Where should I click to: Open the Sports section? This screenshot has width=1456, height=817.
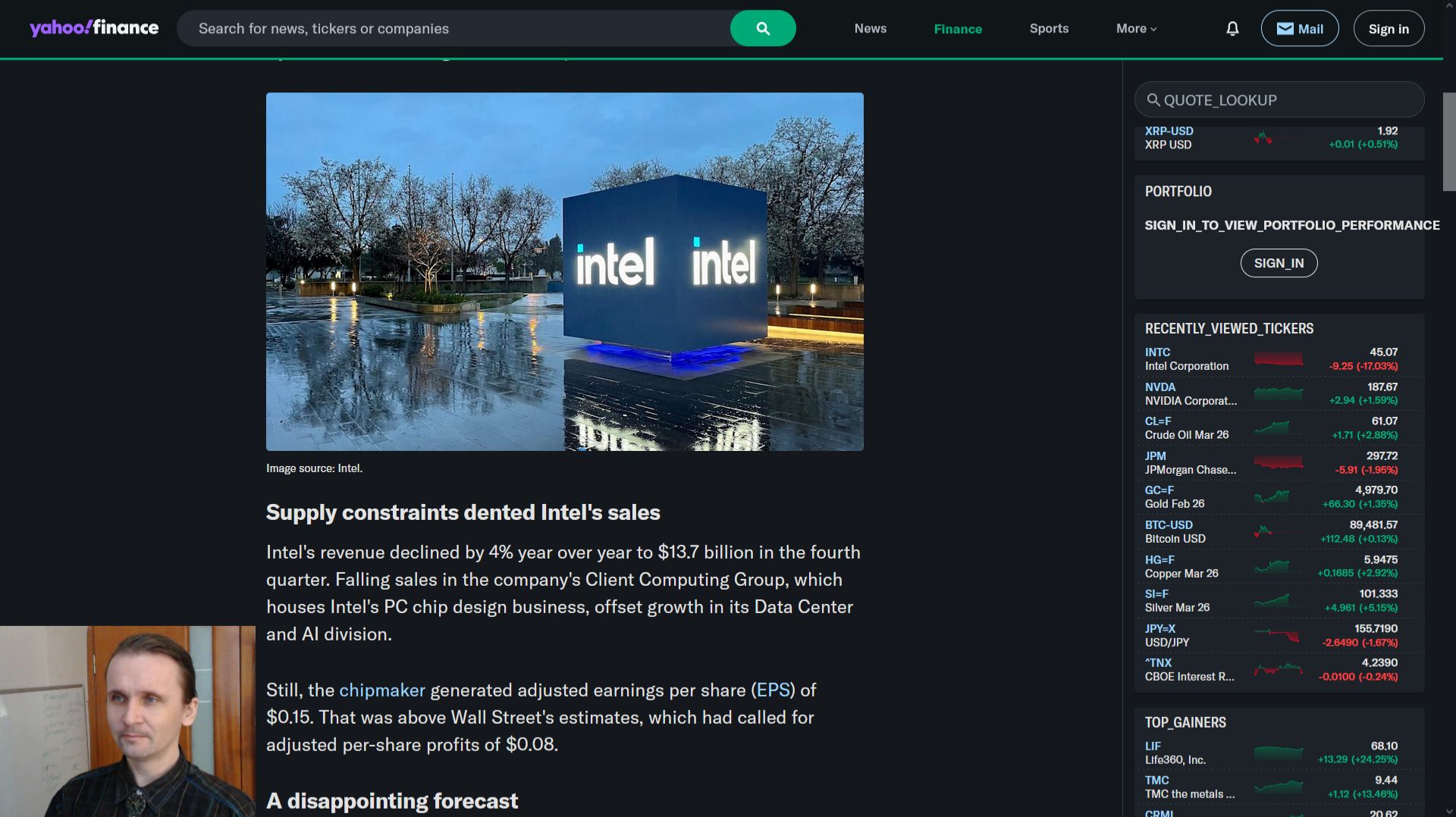point(1049,28)
